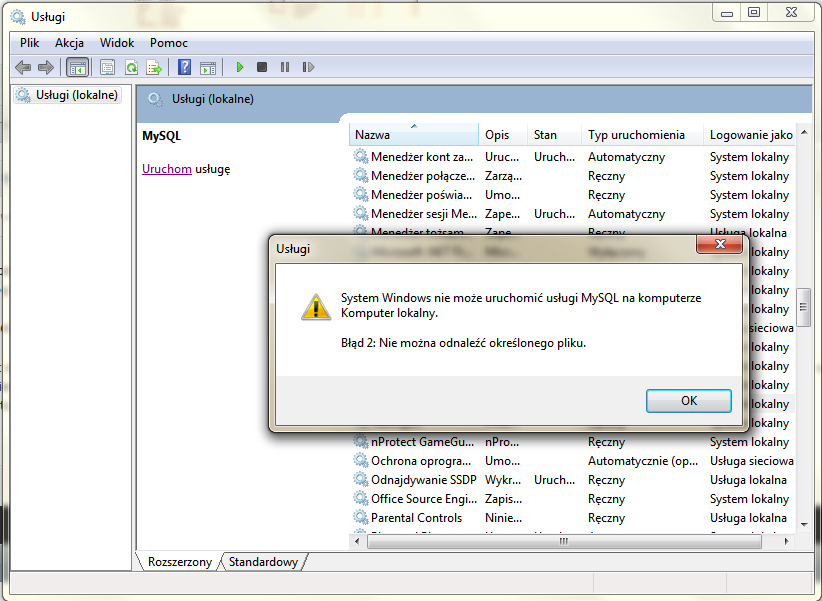
Task: Sort by the Logowanie jako column header
Action: (750, 135)
